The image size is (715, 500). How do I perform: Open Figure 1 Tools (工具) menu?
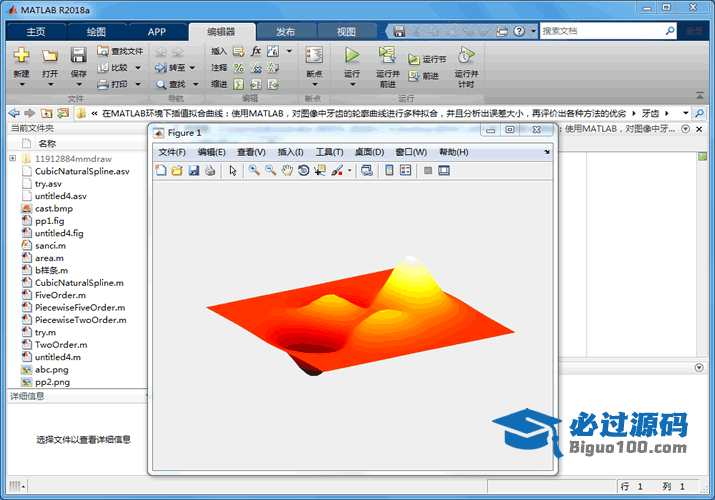(330, 152)
